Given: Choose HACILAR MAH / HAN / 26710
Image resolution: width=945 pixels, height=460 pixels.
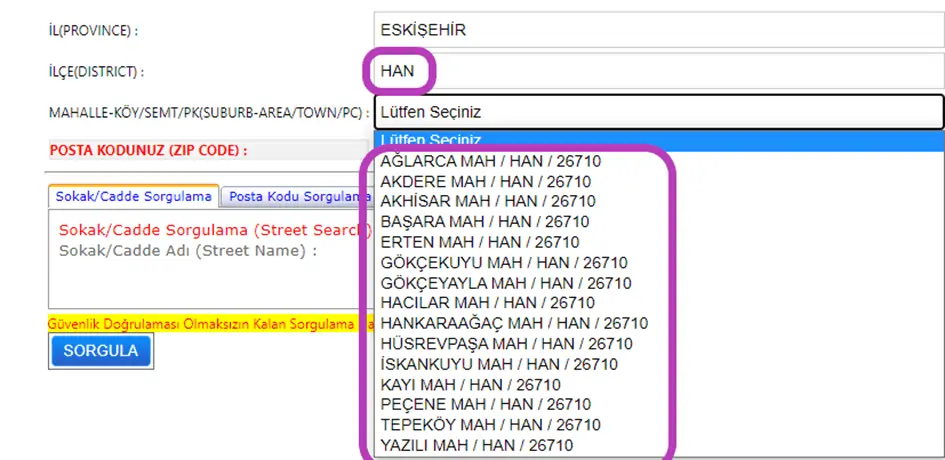Looking at the screenshot, I should click(x=488, y=303).
